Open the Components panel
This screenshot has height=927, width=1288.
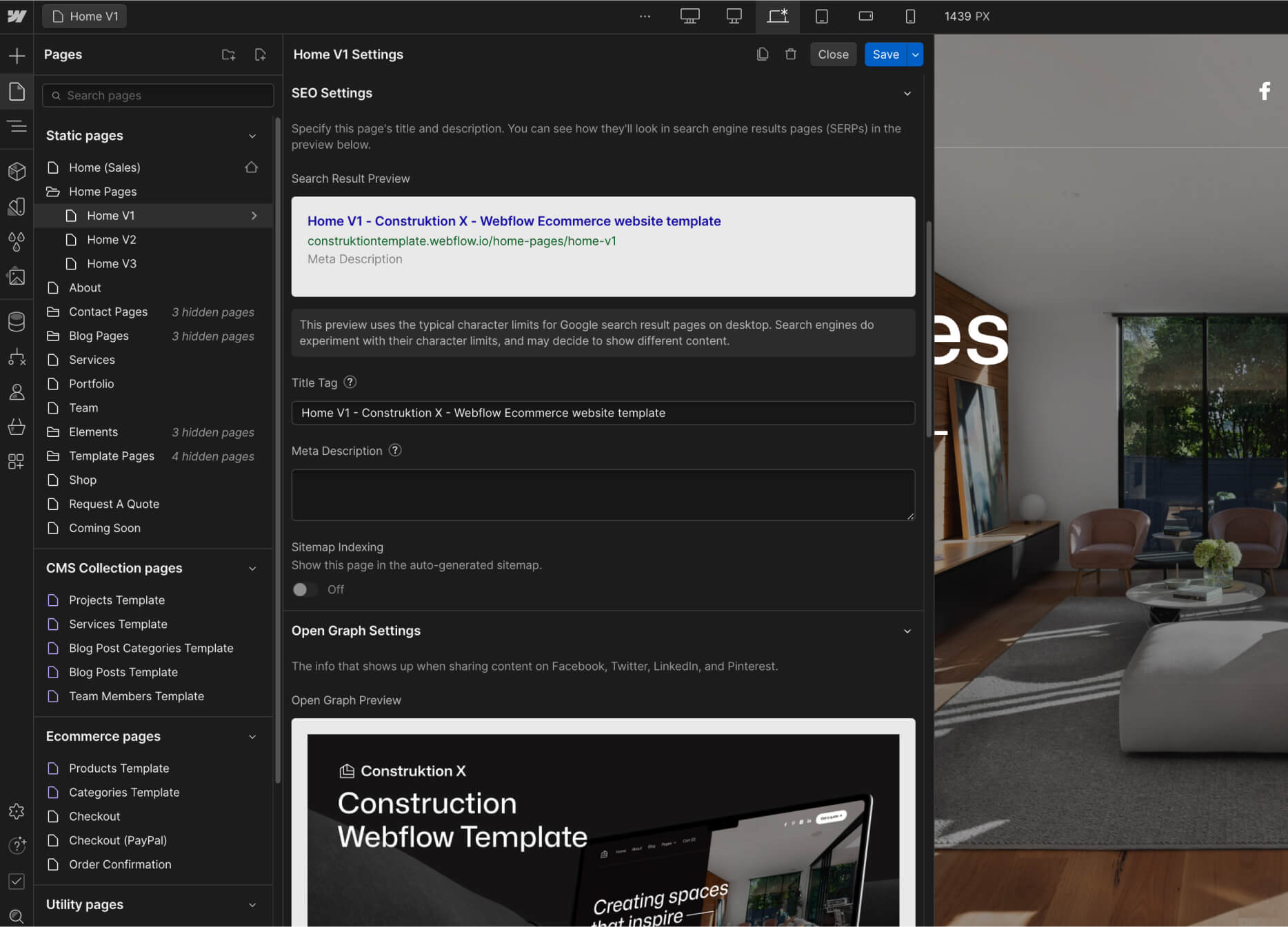17,171
